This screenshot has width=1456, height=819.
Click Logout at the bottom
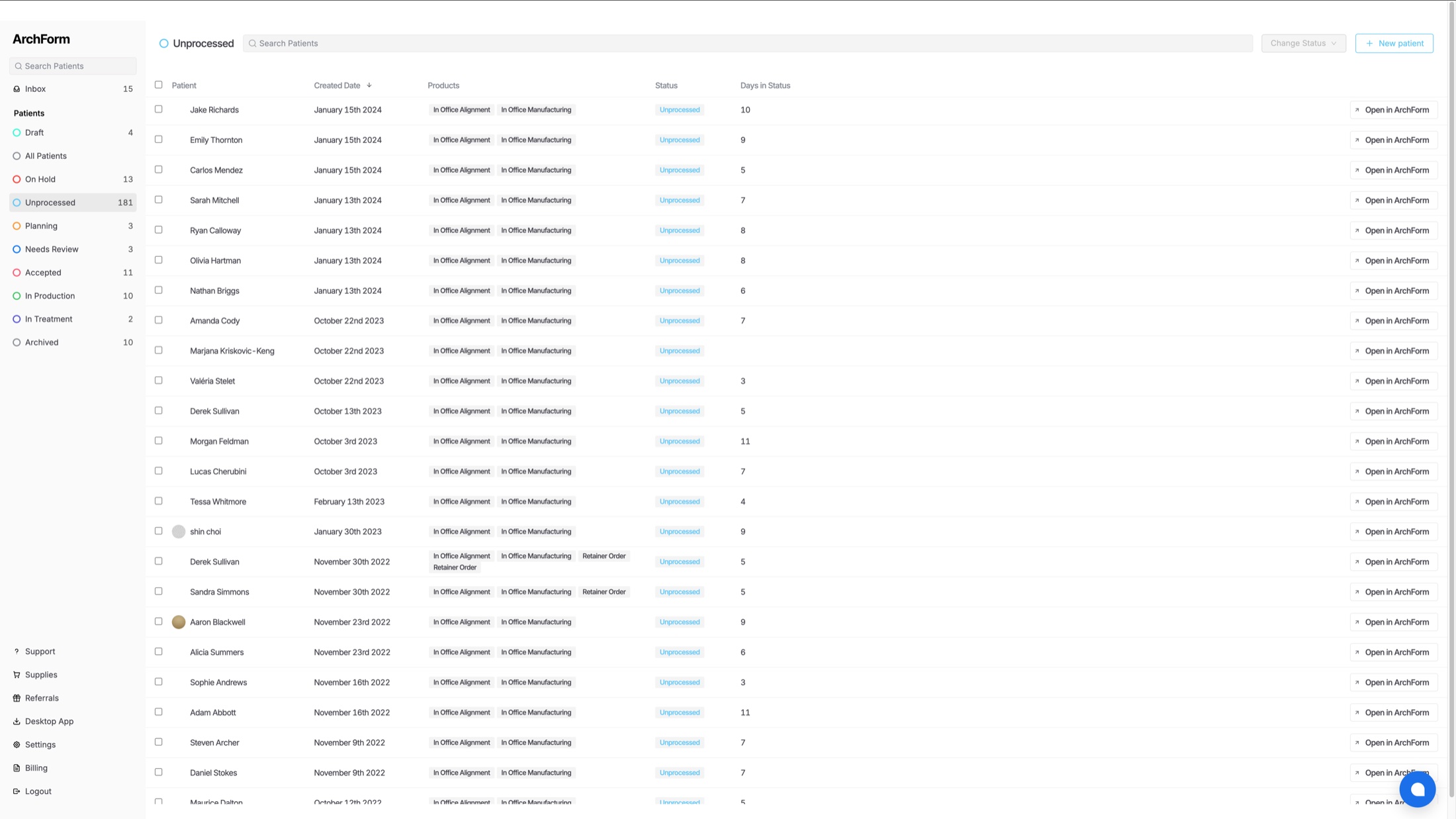[x=37, y=791]
